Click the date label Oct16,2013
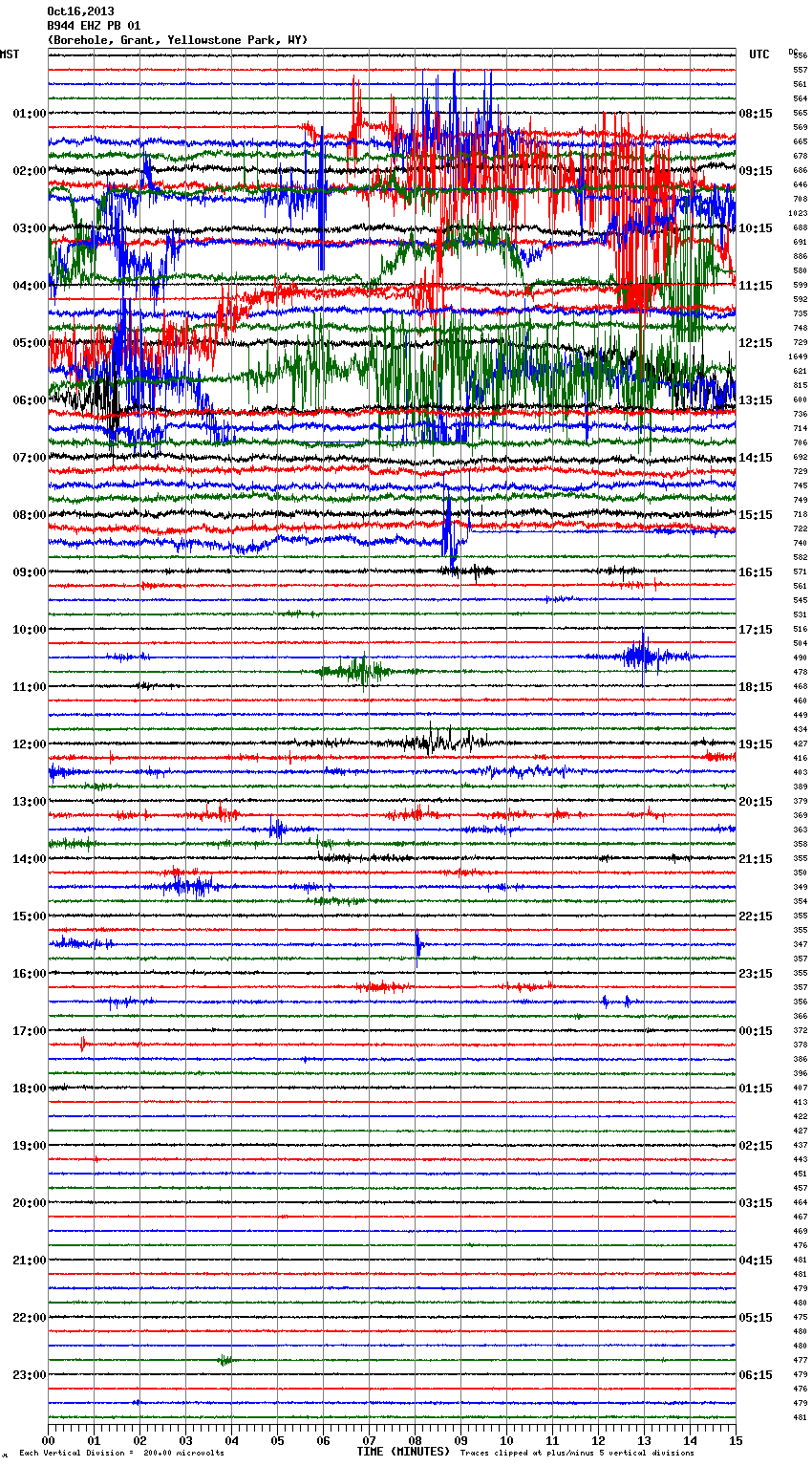 pyautogui.click(x=80, y=11)
